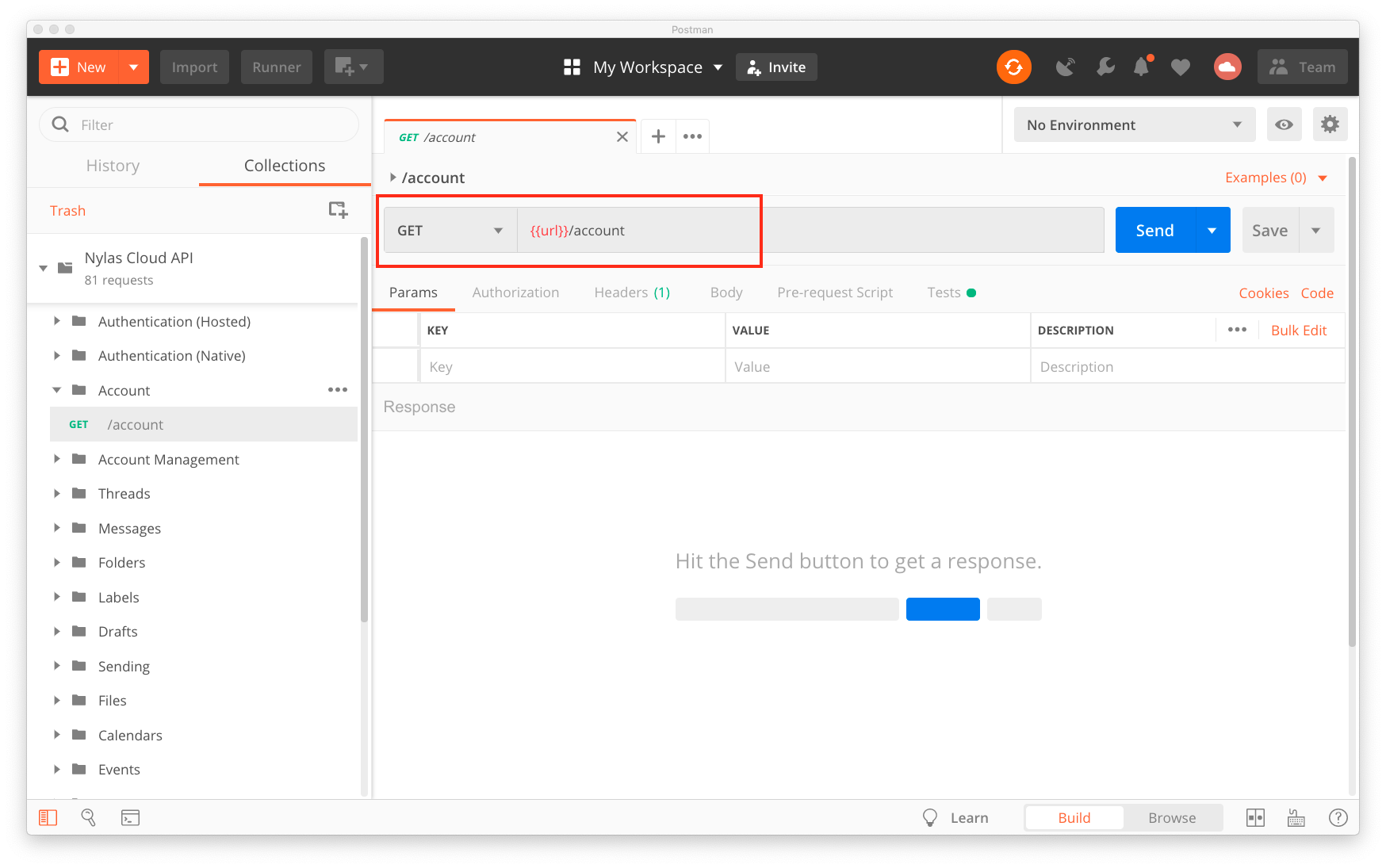Open the Tests tab
1386x868 pixels.
coord(951,293)
